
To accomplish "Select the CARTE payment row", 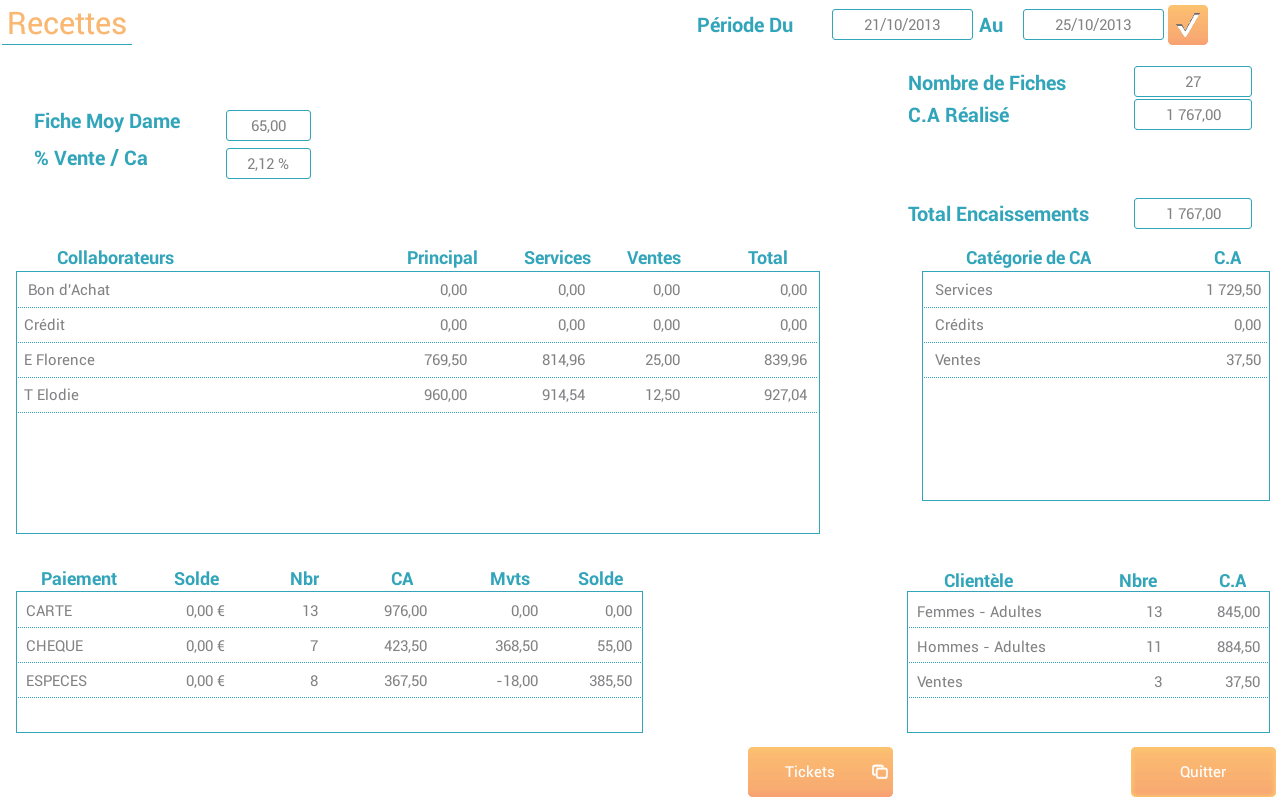I will [x=329, y=611].
